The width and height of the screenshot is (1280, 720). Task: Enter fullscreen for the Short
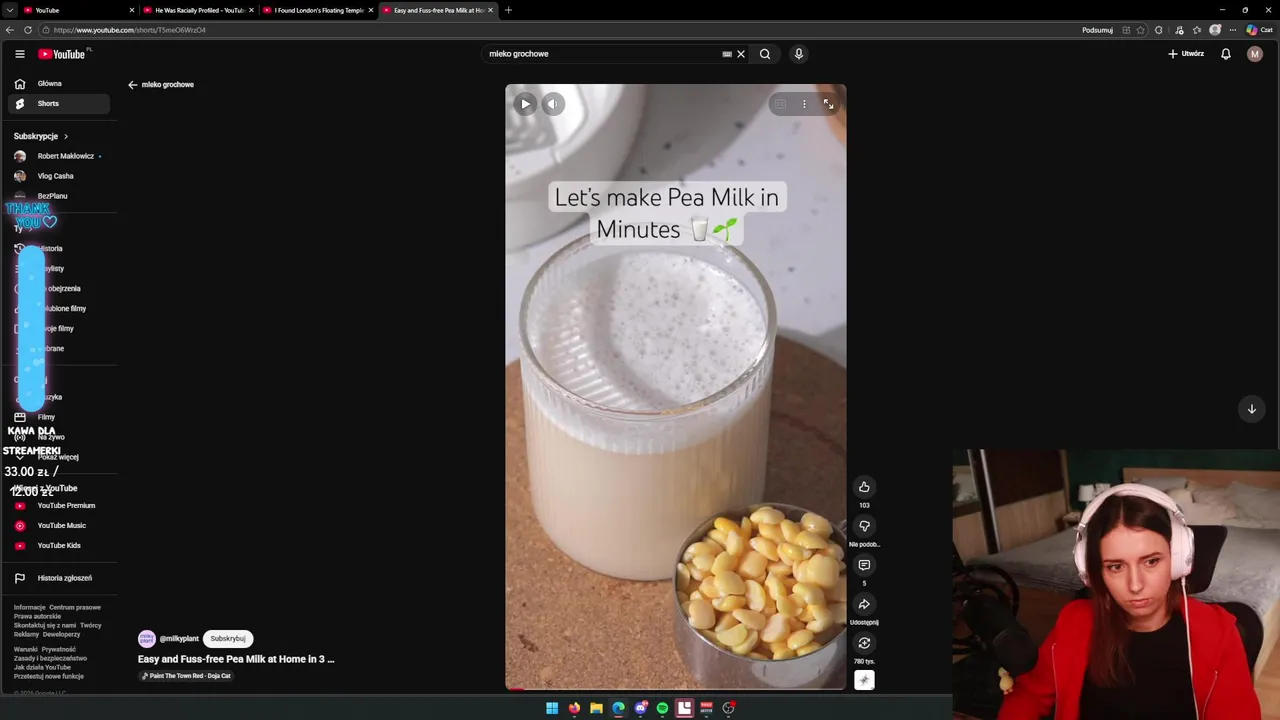click(828, 104)
